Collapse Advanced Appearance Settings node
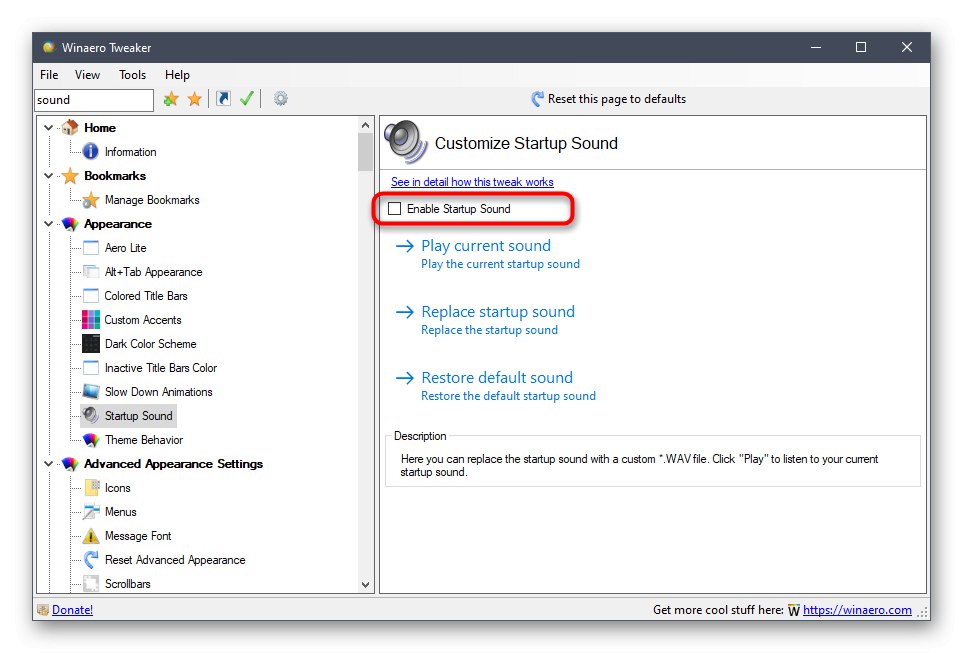This screenshot has width=963, height=653. pyautogui.click(x=49, y=464)
